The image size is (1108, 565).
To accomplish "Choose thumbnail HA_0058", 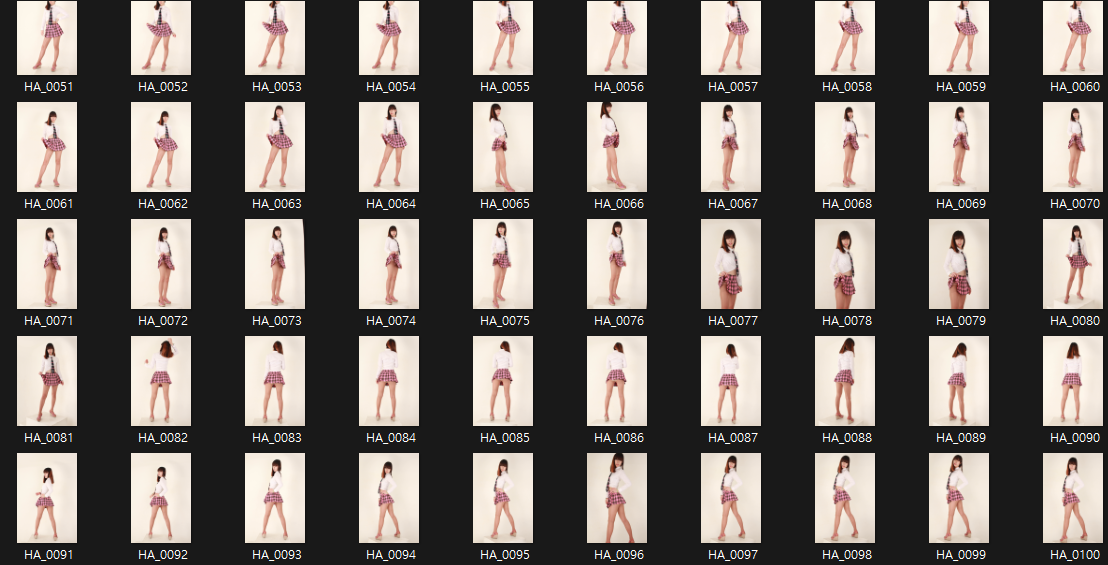I will coord(844,38).
